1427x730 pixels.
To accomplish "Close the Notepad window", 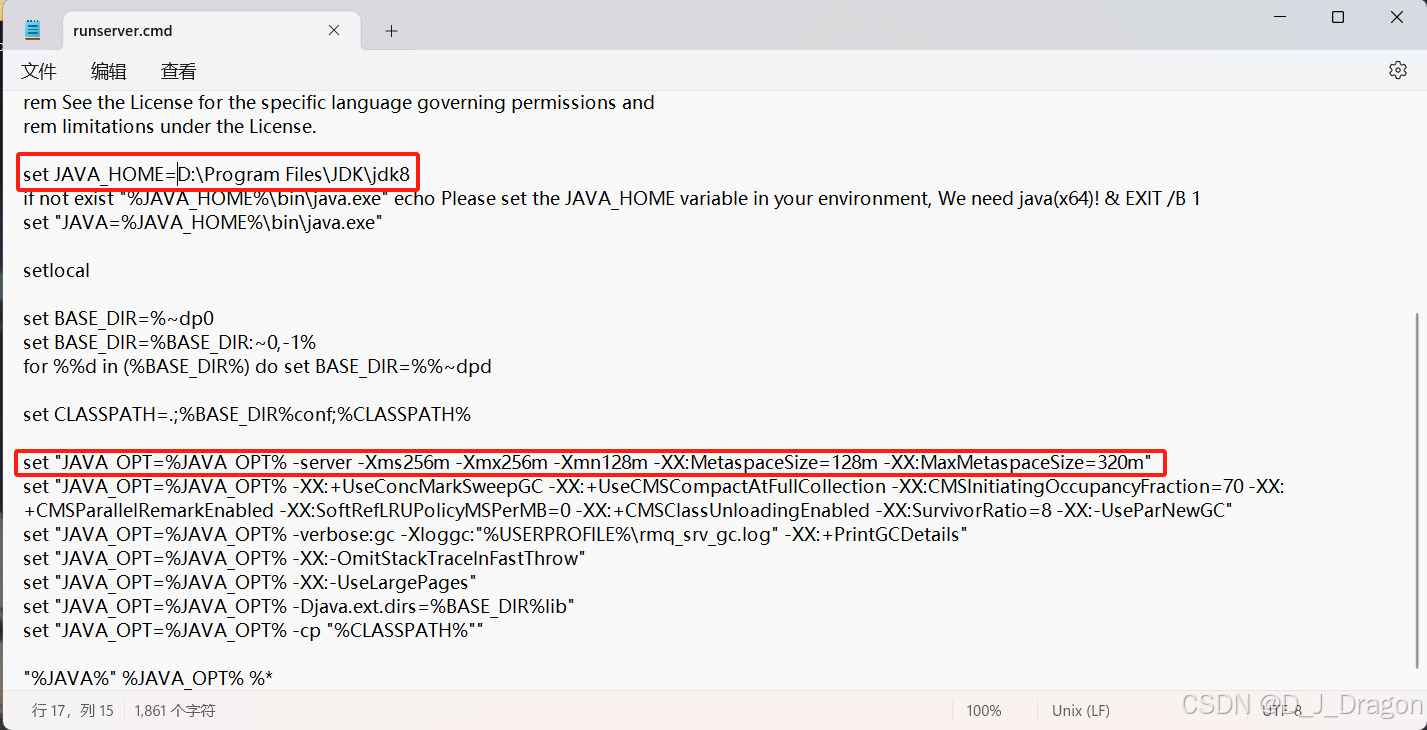I will [1398, 17].
